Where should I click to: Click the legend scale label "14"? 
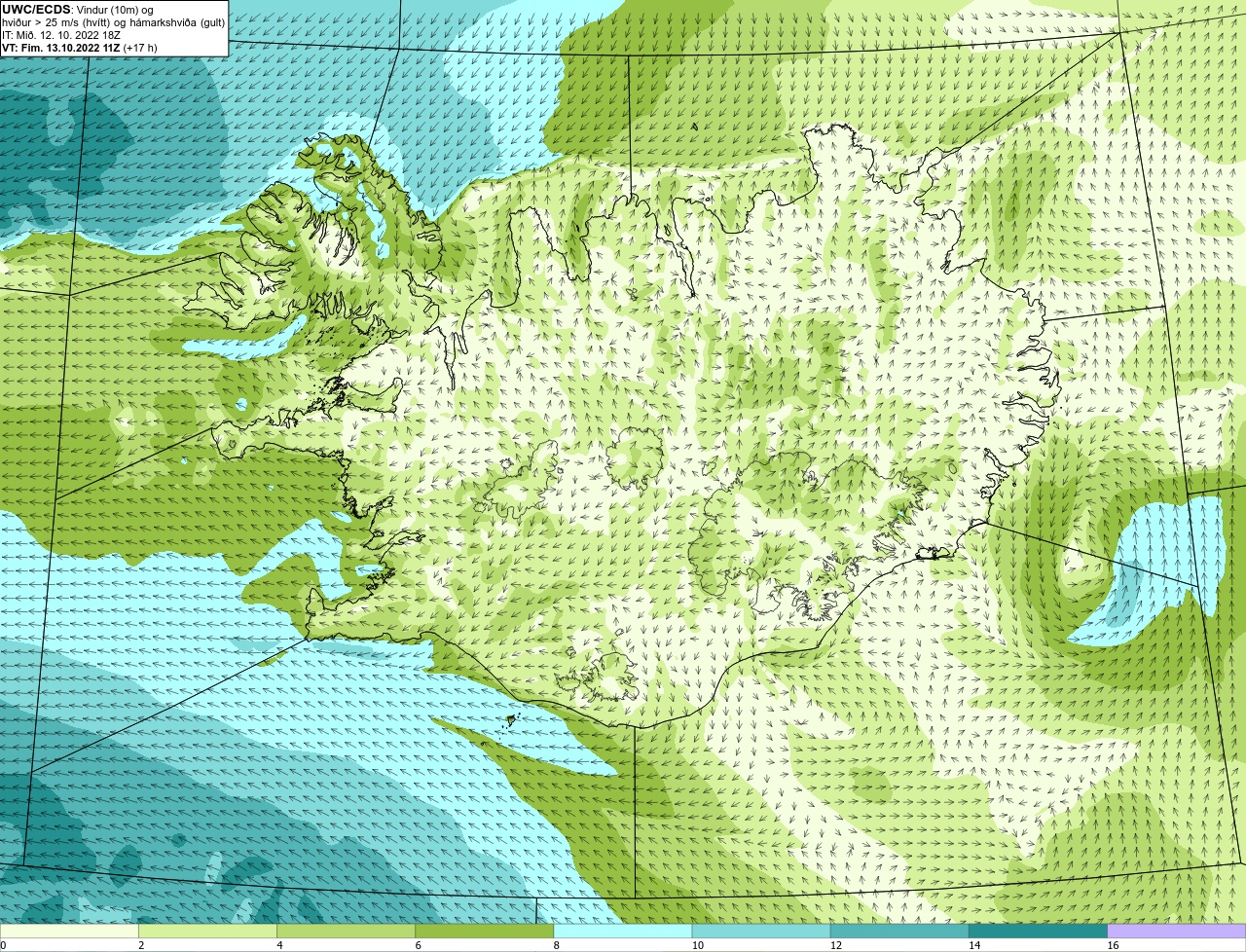click(x=973, y=945)
